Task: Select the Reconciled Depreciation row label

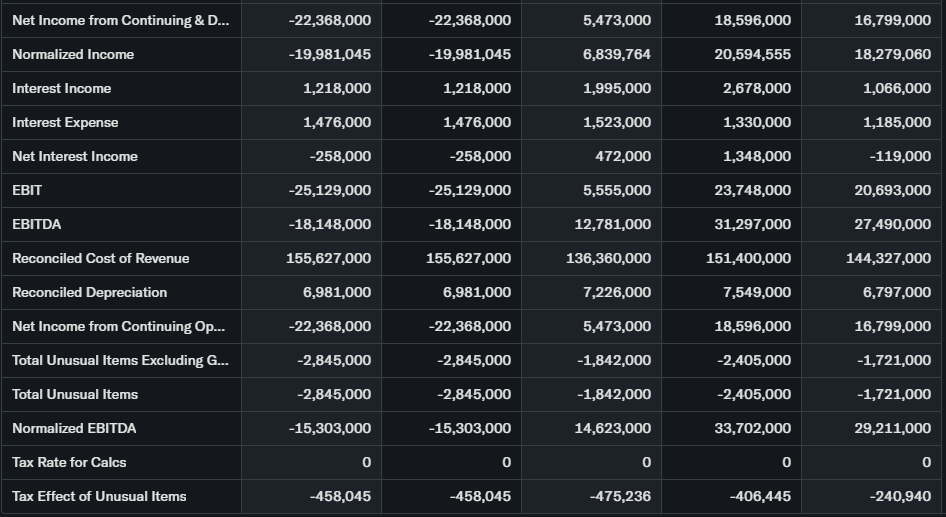Action: [x=89, y=292]
